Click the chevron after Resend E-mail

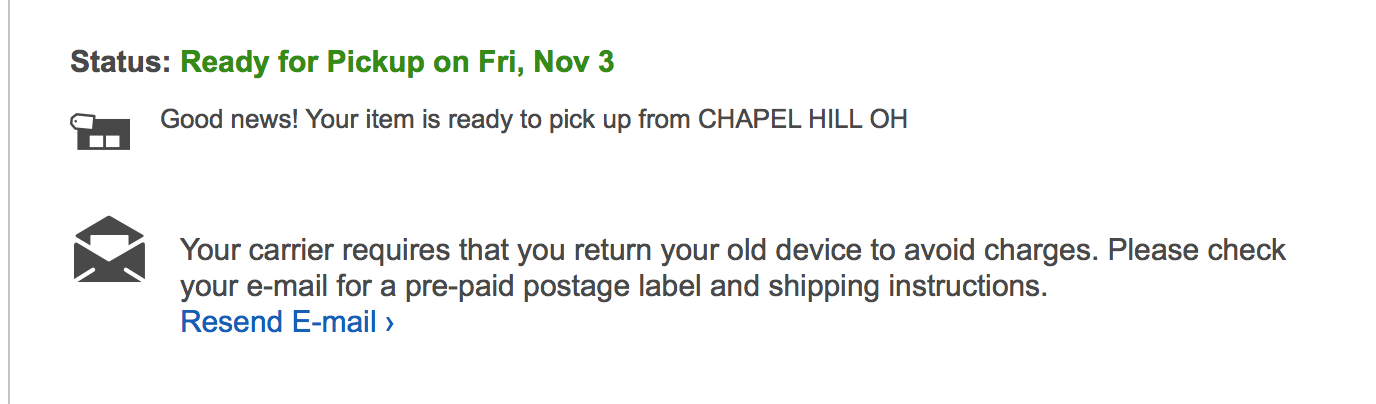click(389, 322)
